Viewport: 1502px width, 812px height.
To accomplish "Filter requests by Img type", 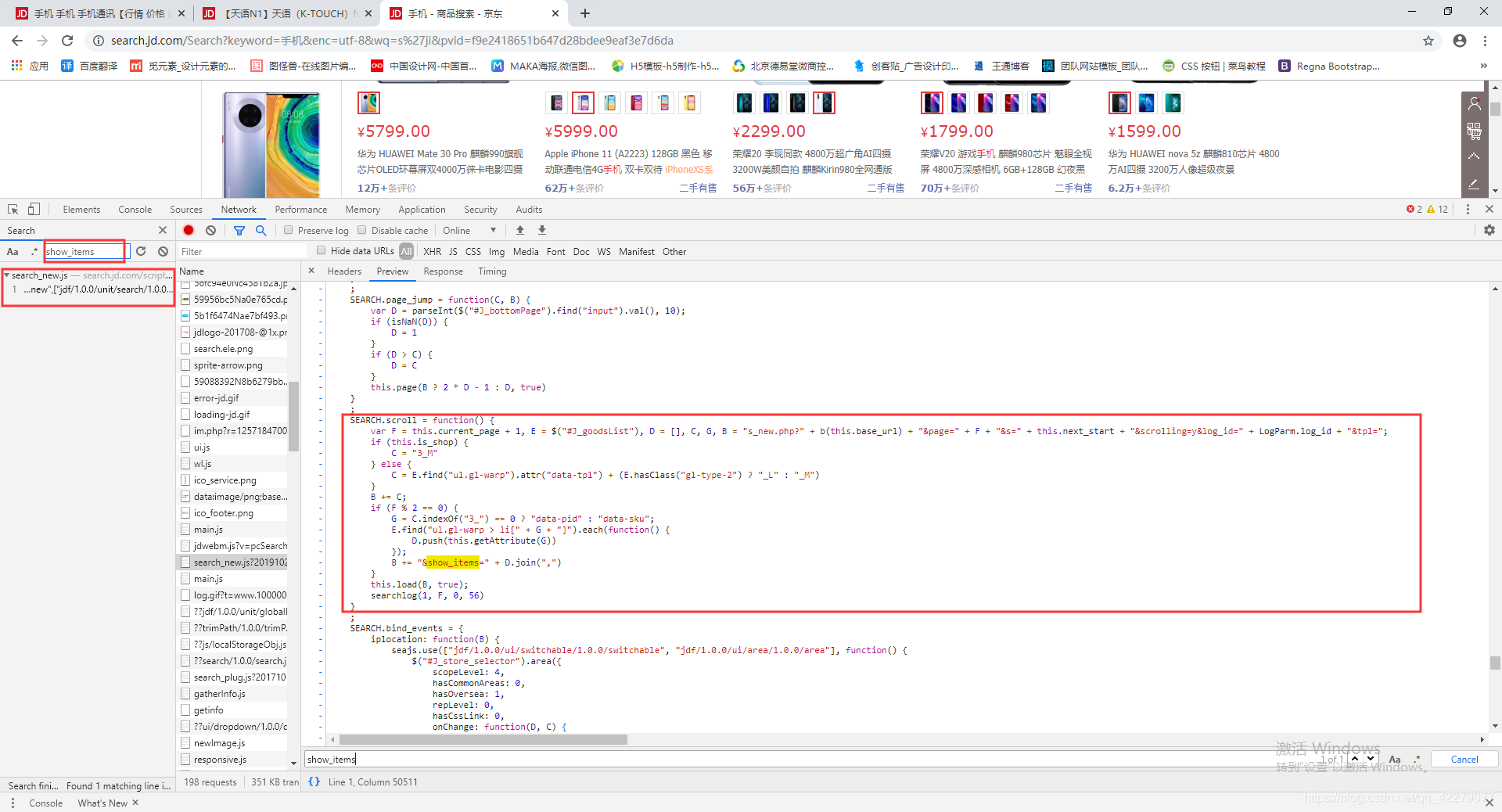I will click(497, 251).
